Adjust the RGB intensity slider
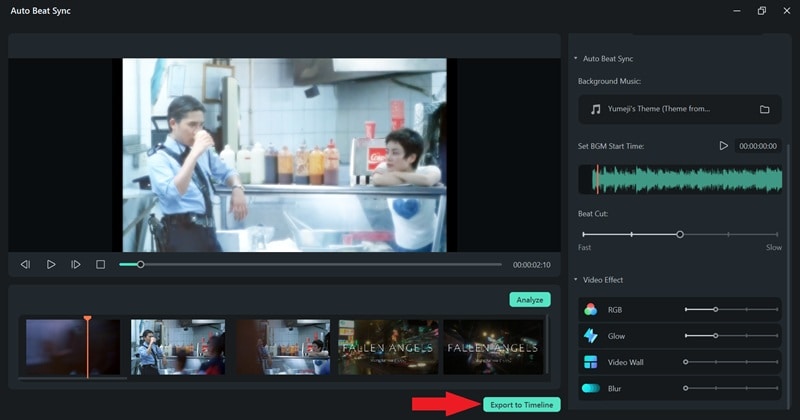Viewport: 800px width, 420px height. pos(731,309)
